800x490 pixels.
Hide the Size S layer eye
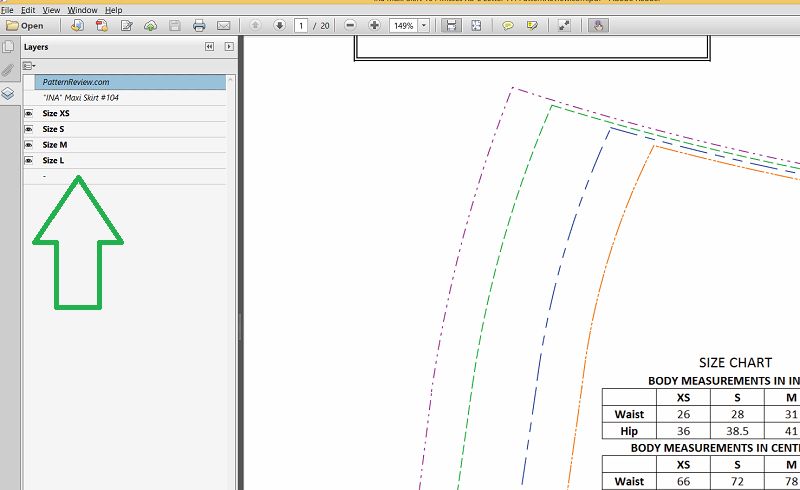(29, 129)
